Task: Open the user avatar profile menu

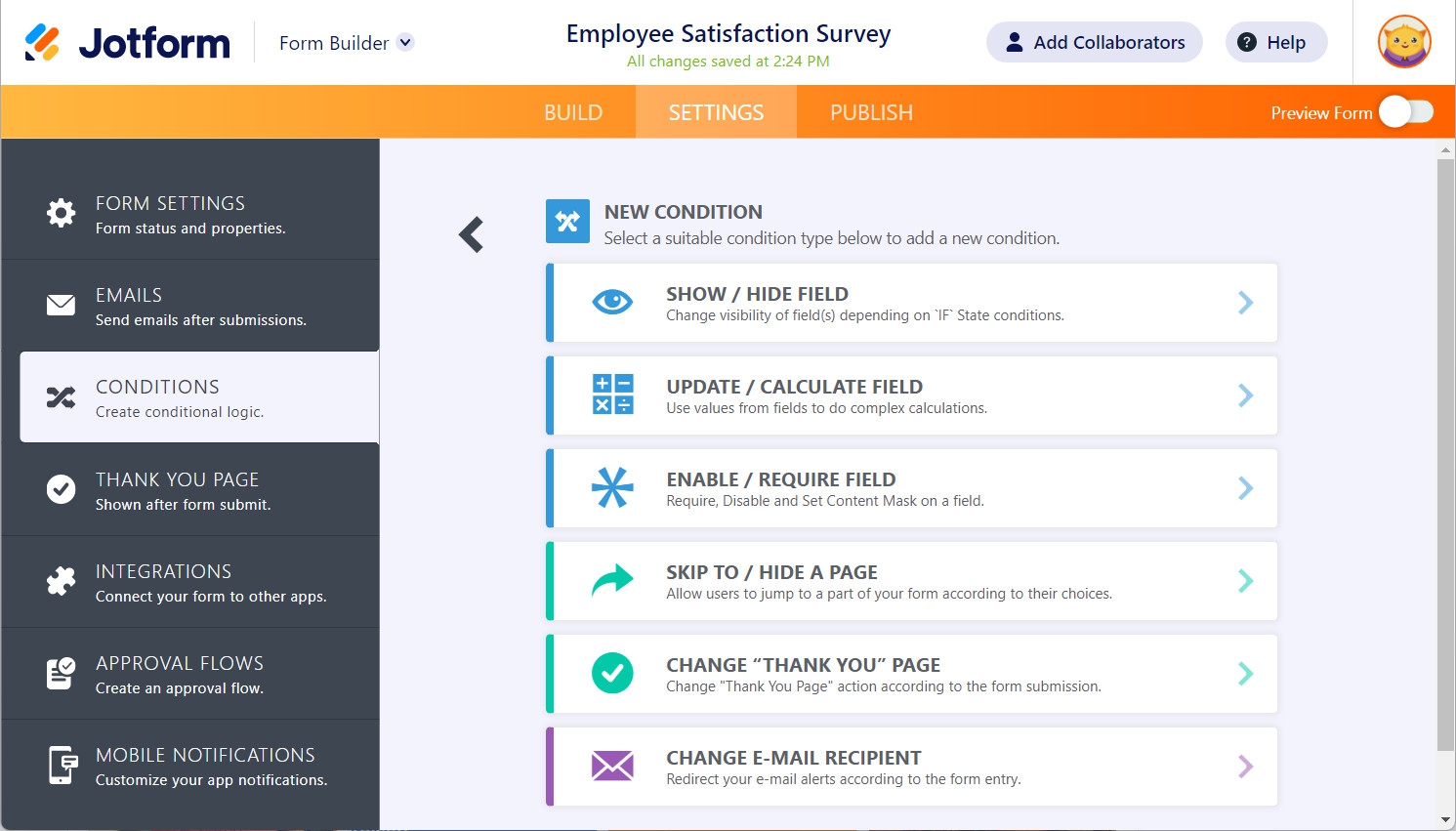Action: (x=1404, y=42)
